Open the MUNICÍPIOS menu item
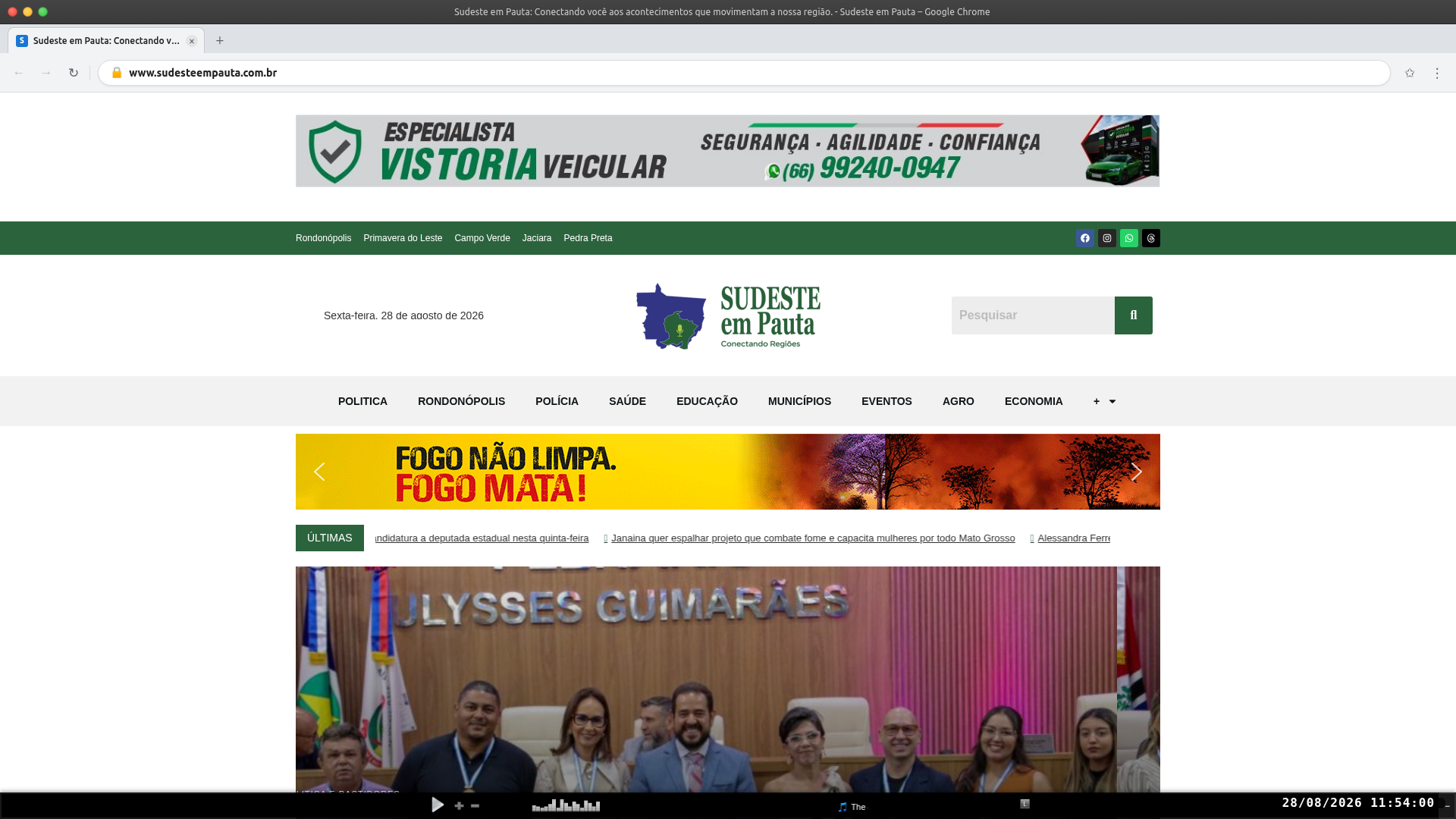1456x819 pixels. pos(799,401)
